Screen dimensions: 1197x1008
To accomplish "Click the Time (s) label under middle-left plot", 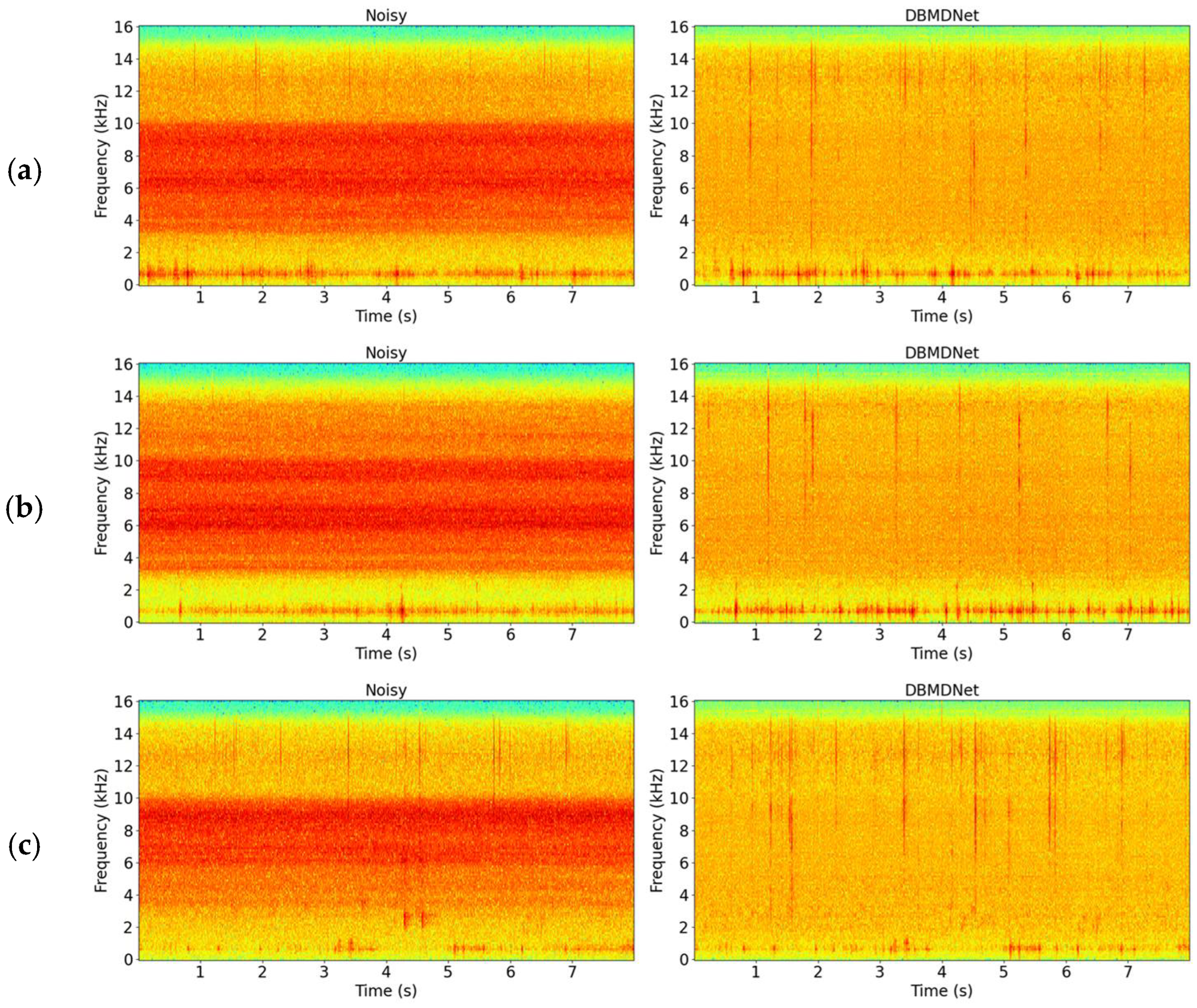I will (386, 653).
